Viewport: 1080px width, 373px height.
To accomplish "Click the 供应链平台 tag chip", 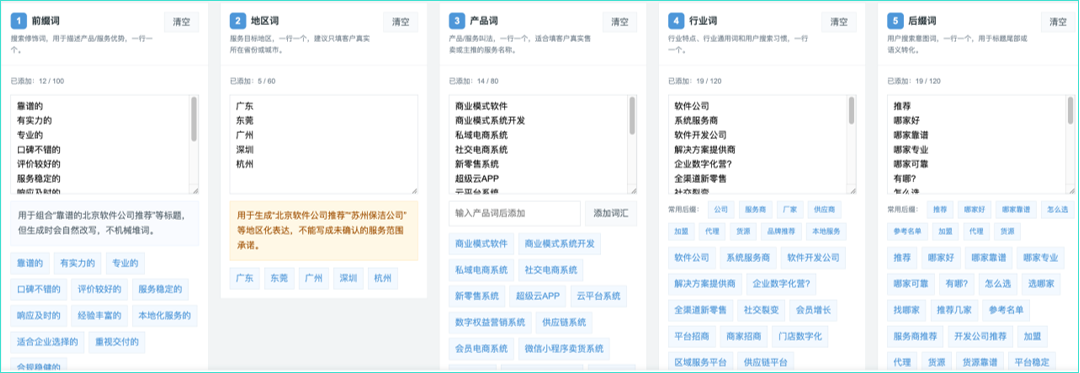I will pos(765,362).
